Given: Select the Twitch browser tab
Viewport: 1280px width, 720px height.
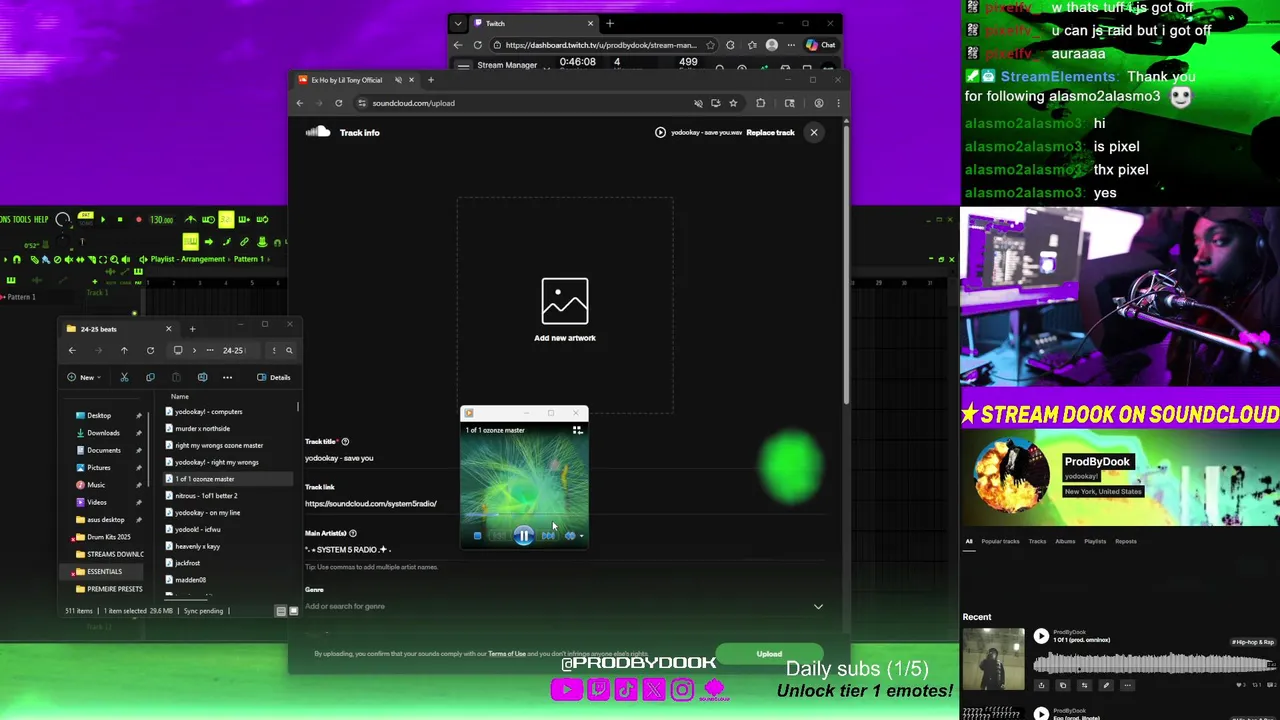Looking at the screenshot, I should (532, 23).
